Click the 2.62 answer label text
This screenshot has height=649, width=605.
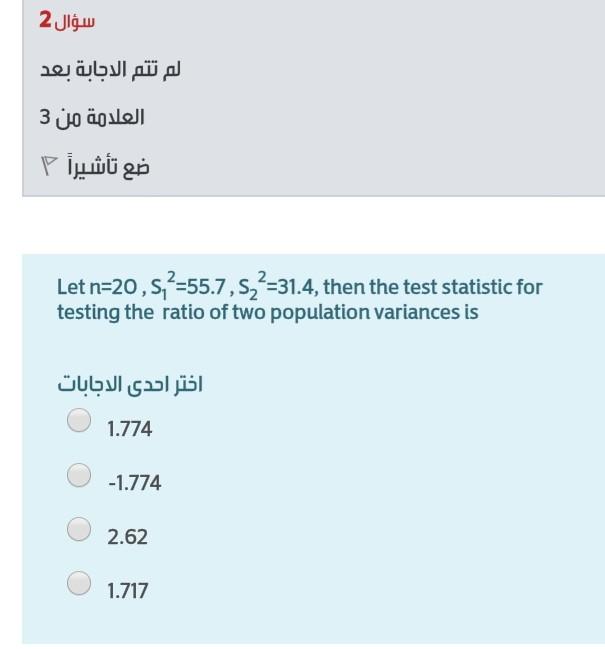click(127, 536)
